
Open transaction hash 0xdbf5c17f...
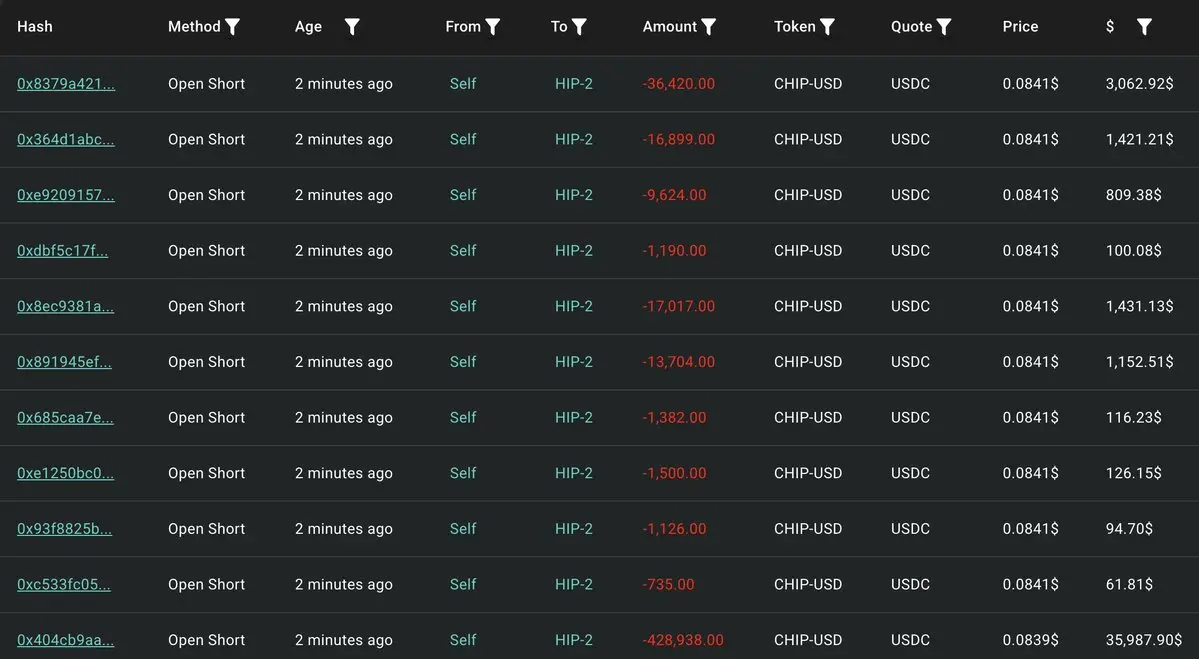click(63, 251)
